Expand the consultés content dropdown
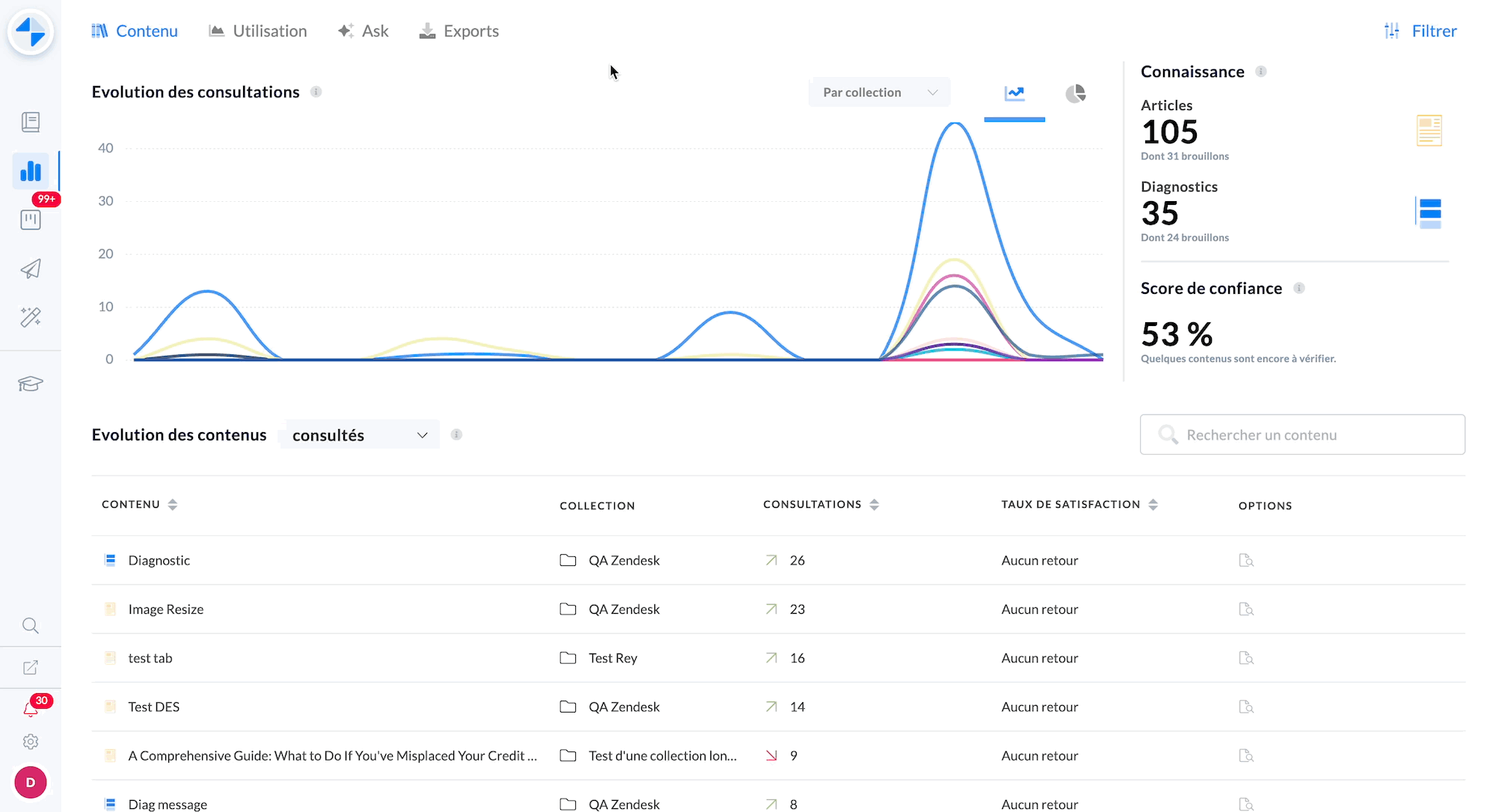1496x812 pixels. 359,435
